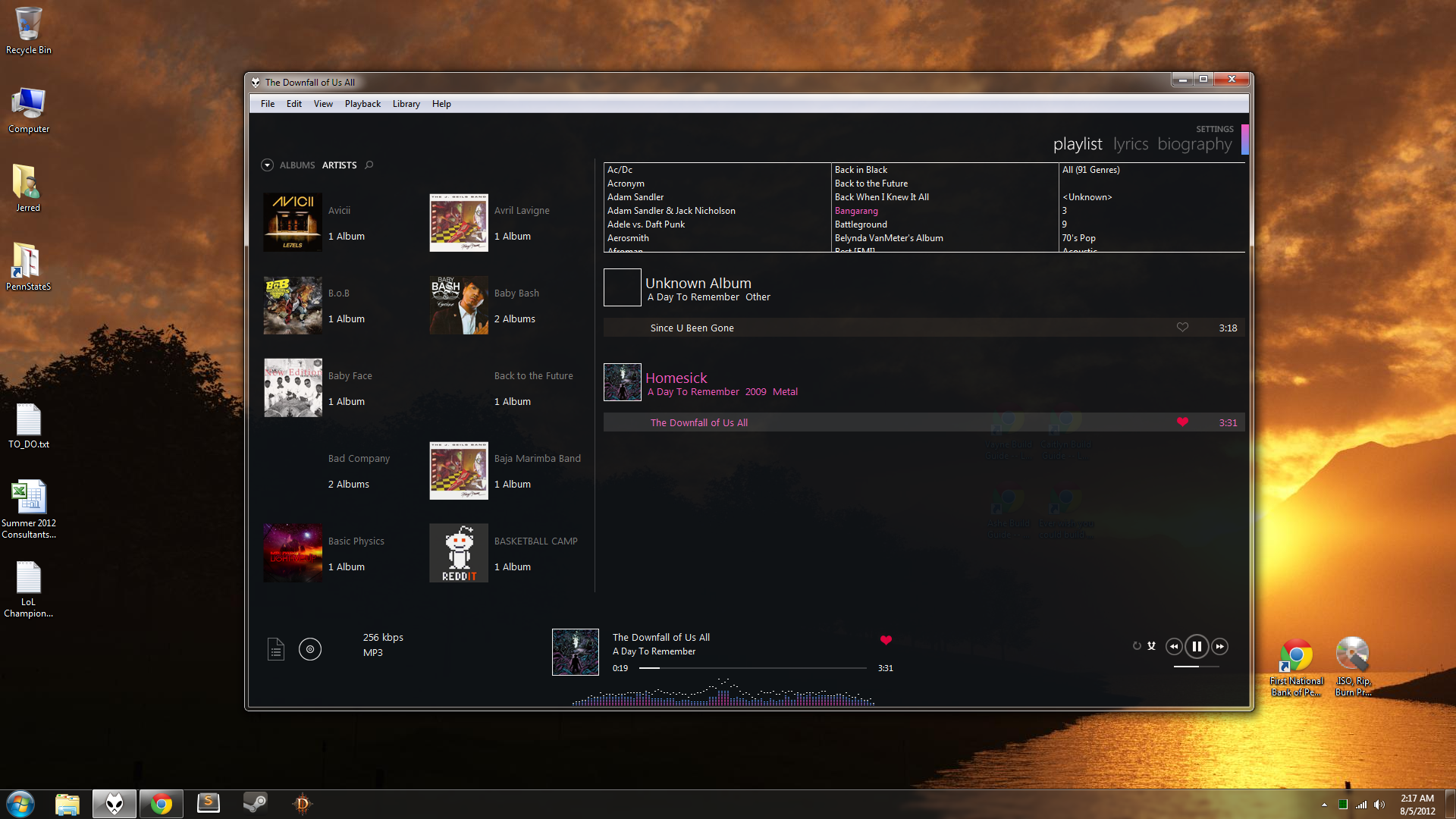Open Chrome from the taskbar
The image size is (1456, 819).
tap(161, 804)
